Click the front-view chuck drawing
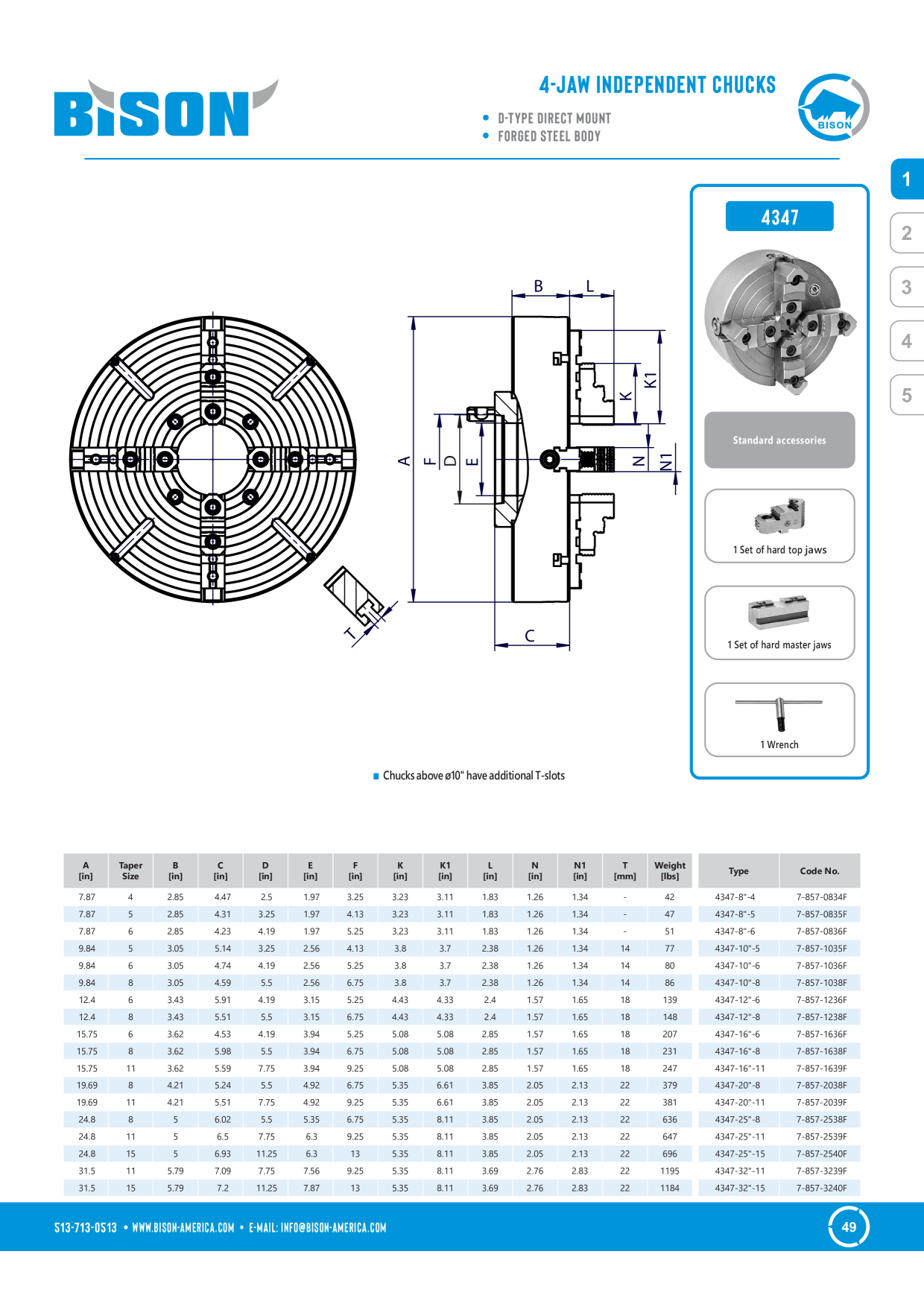 tap(213, 459)
